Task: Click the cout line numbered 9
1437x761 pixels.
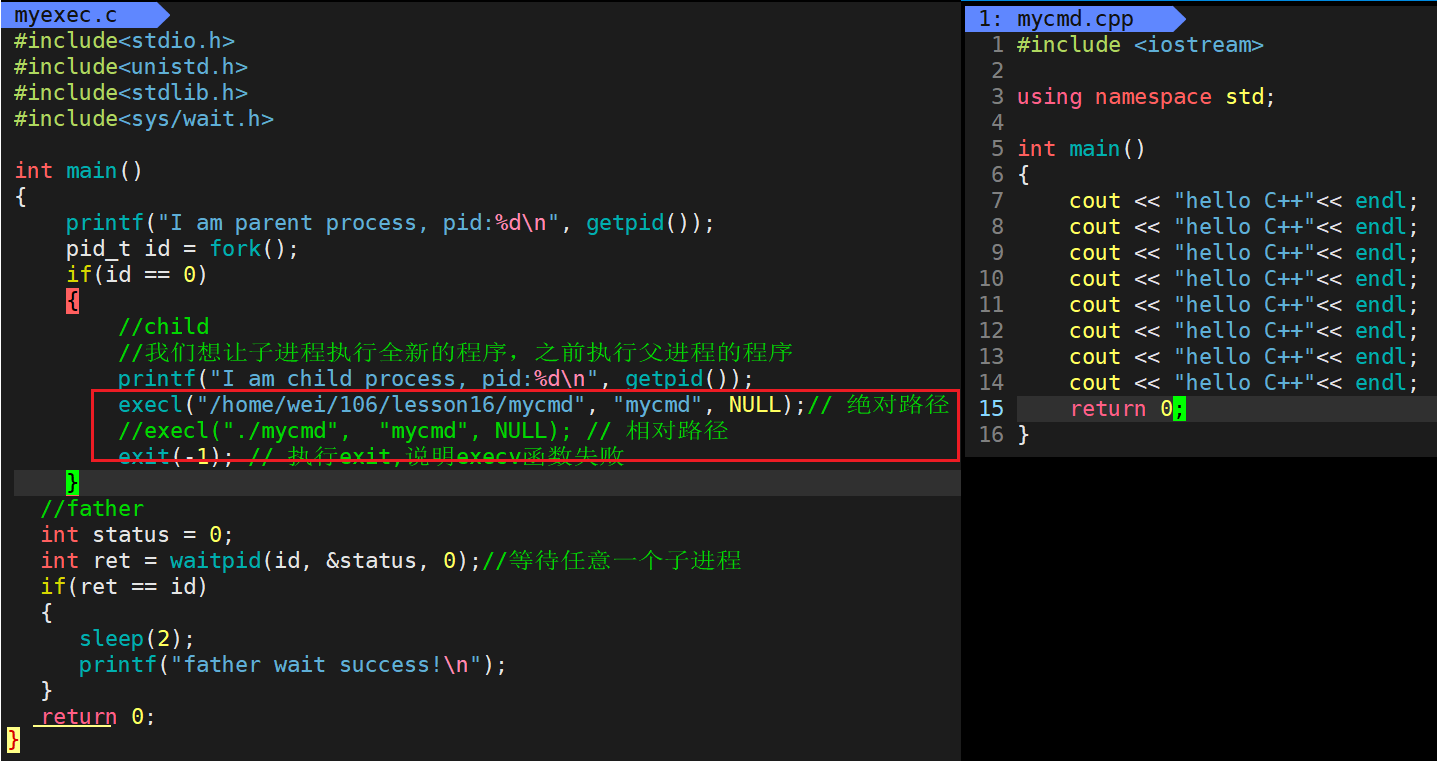Action: tap(1244, 253)
